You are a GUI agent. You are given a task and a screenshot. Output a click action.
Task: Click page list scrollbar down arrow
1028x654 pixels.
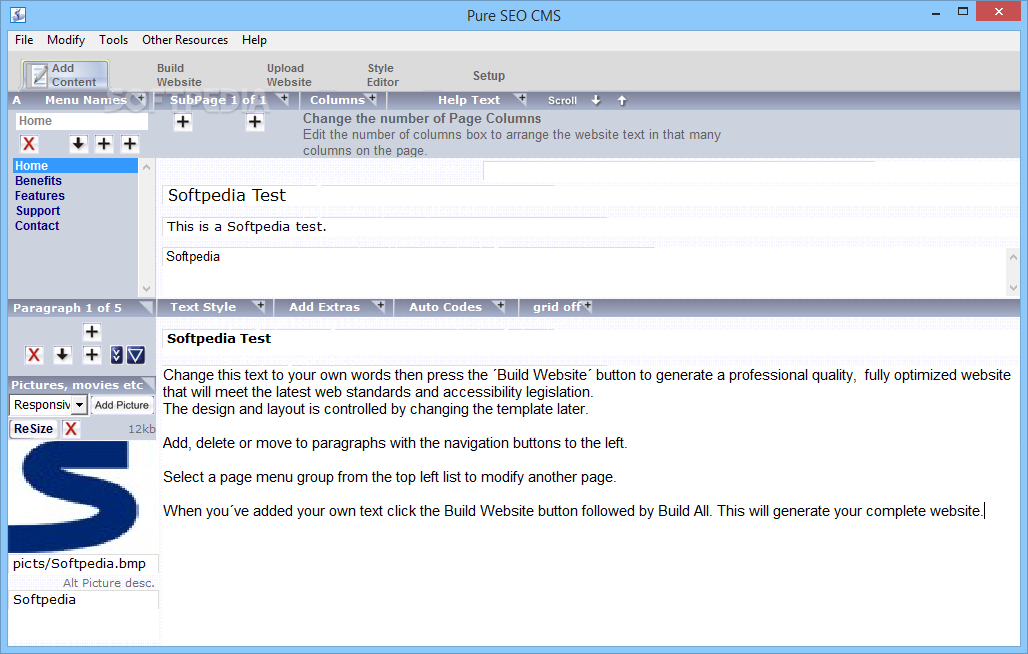(x=147, y=288)
